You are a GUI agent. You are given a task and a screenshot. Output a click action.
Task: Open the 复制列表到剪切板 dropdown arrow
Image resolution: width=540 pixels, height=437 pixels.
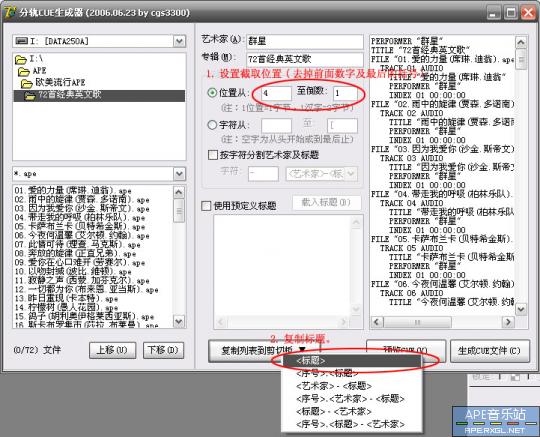tap(302, 350)
